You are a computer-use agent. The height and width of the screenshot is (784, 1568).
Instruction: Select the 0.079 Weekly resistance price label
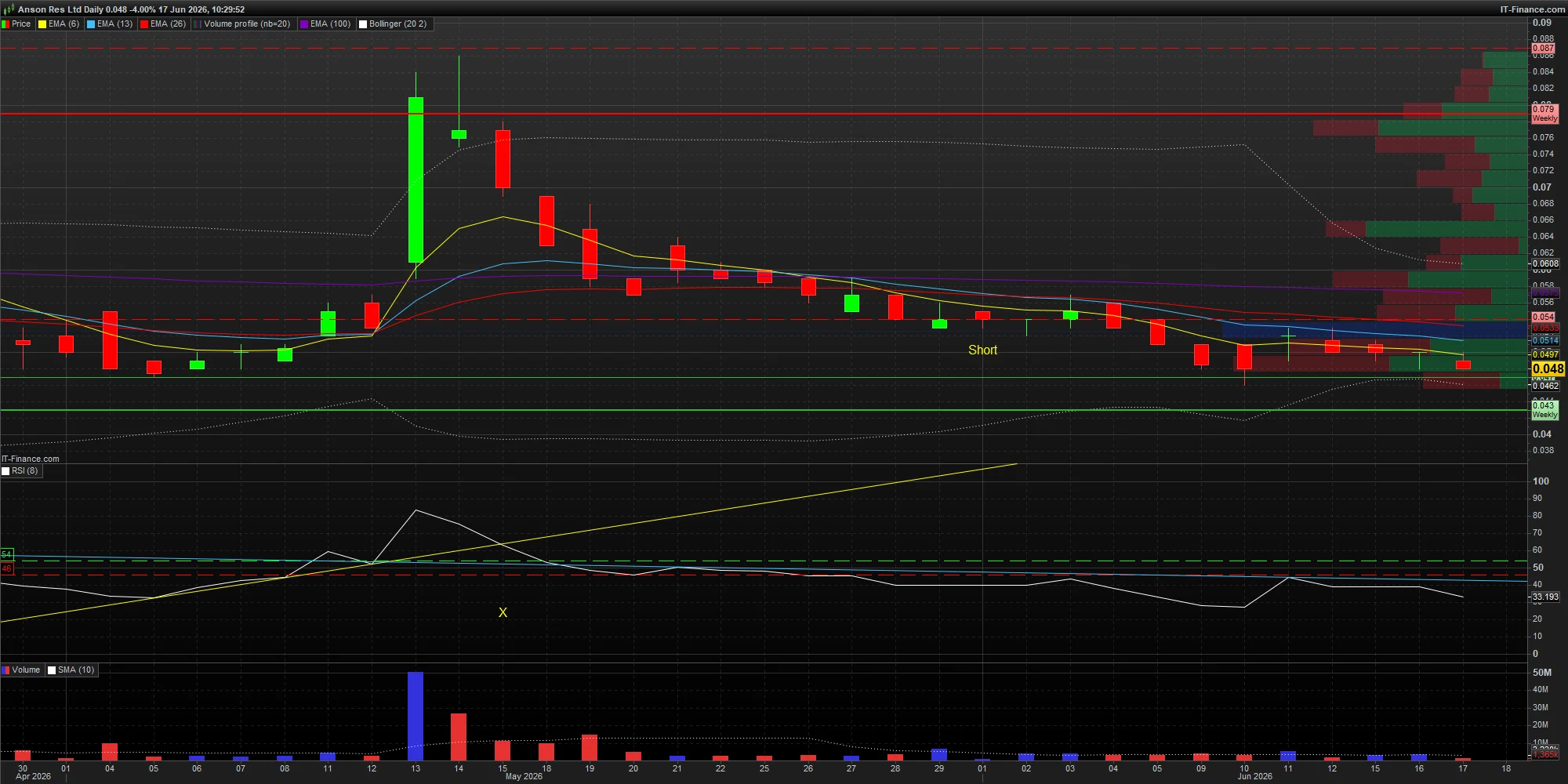coord(1544,114)
